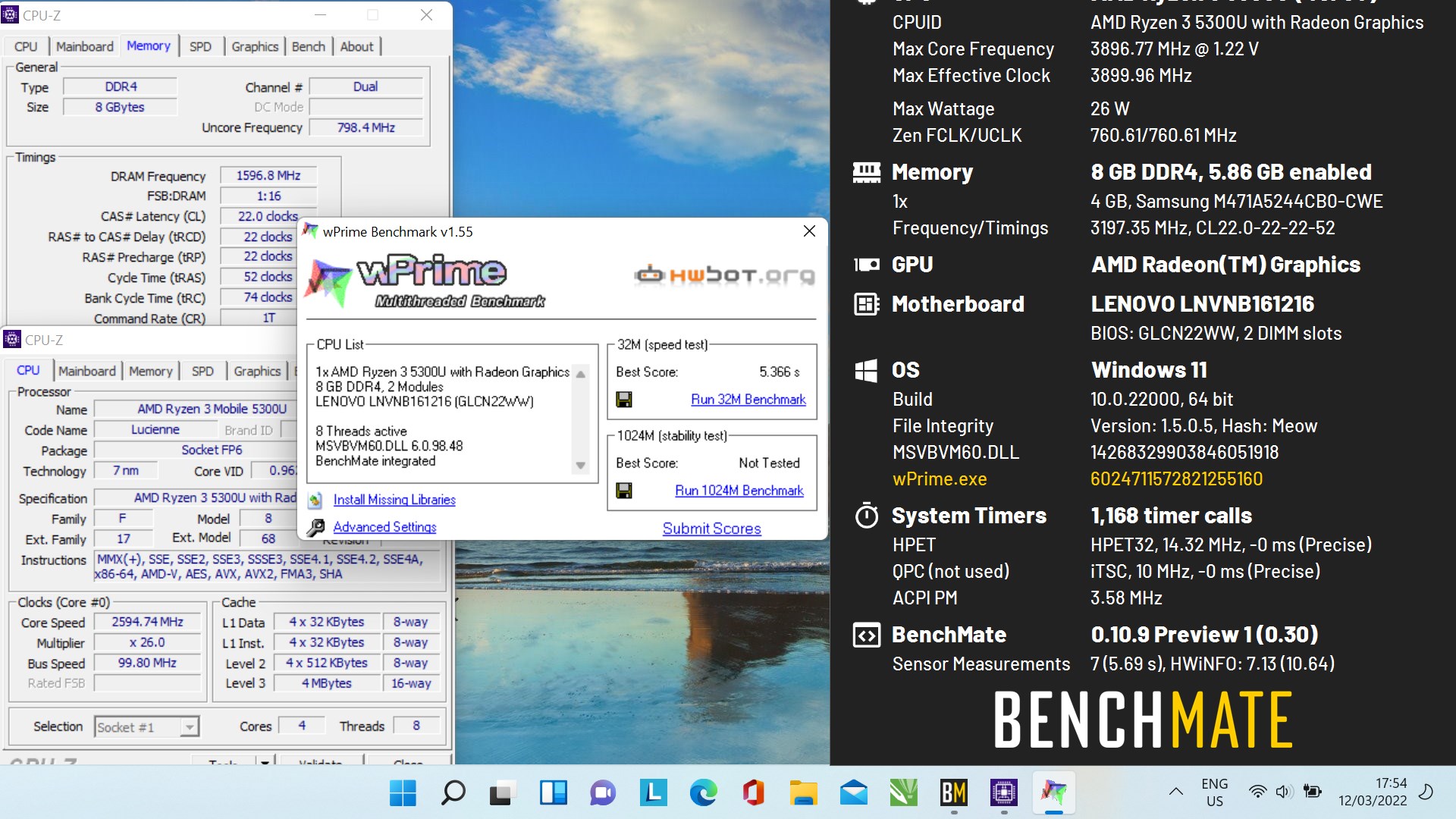Screen dimensions: 1456x819
Task: Open Mainboard tab in the Processor CPU-Z window
Action: click(87, 371)
